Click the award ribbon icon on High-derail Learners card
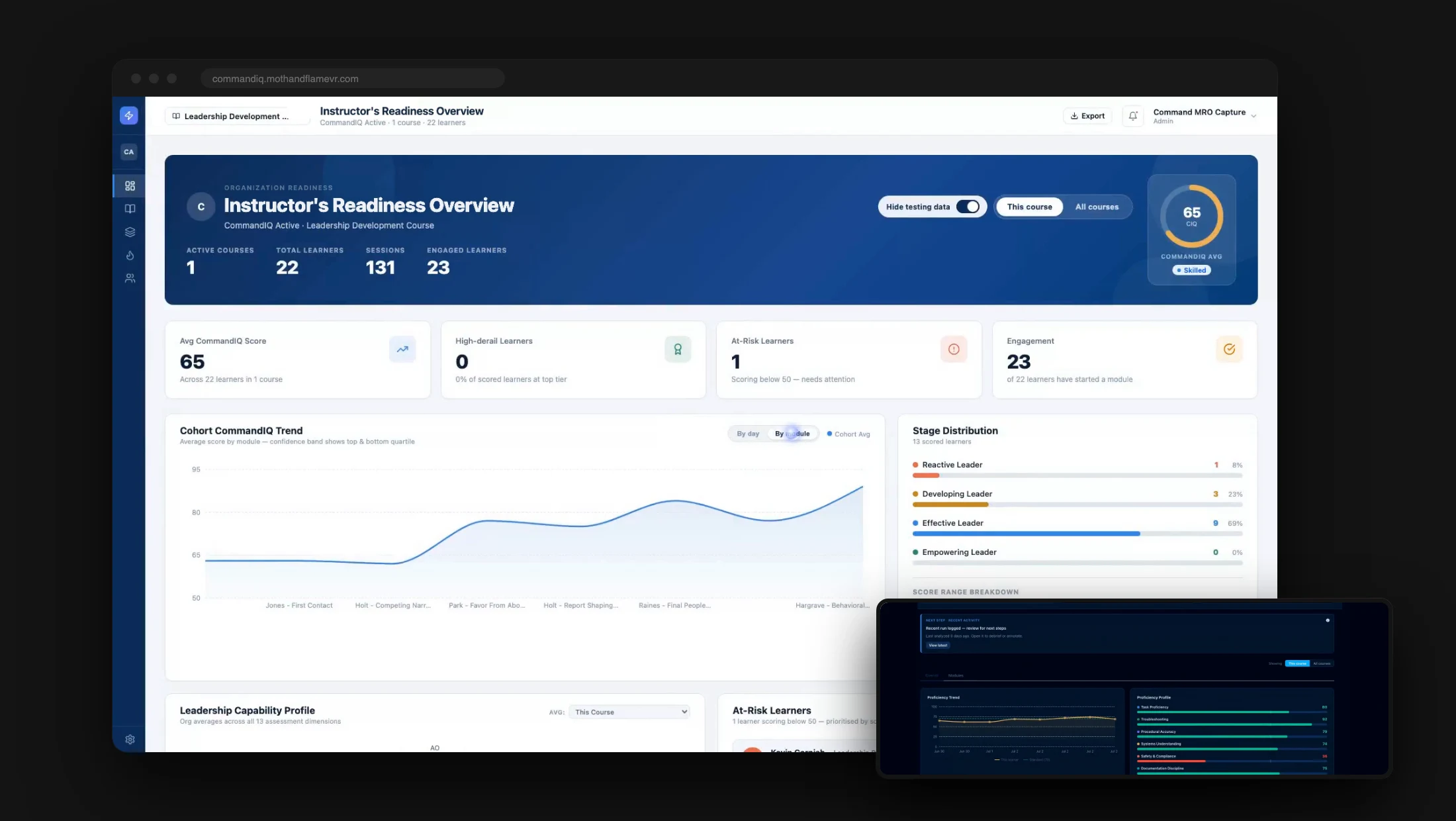 (x=678, y=349)
